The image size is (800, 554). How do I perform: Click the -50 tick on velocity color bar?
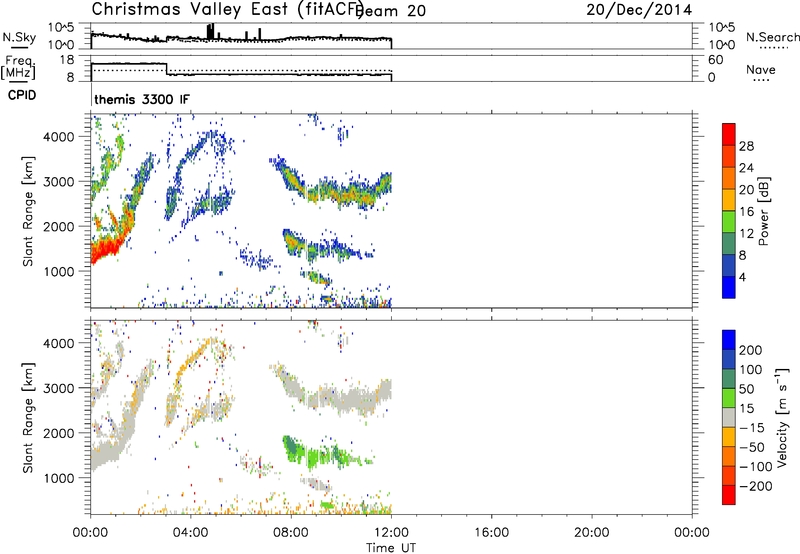click(752, 447)
